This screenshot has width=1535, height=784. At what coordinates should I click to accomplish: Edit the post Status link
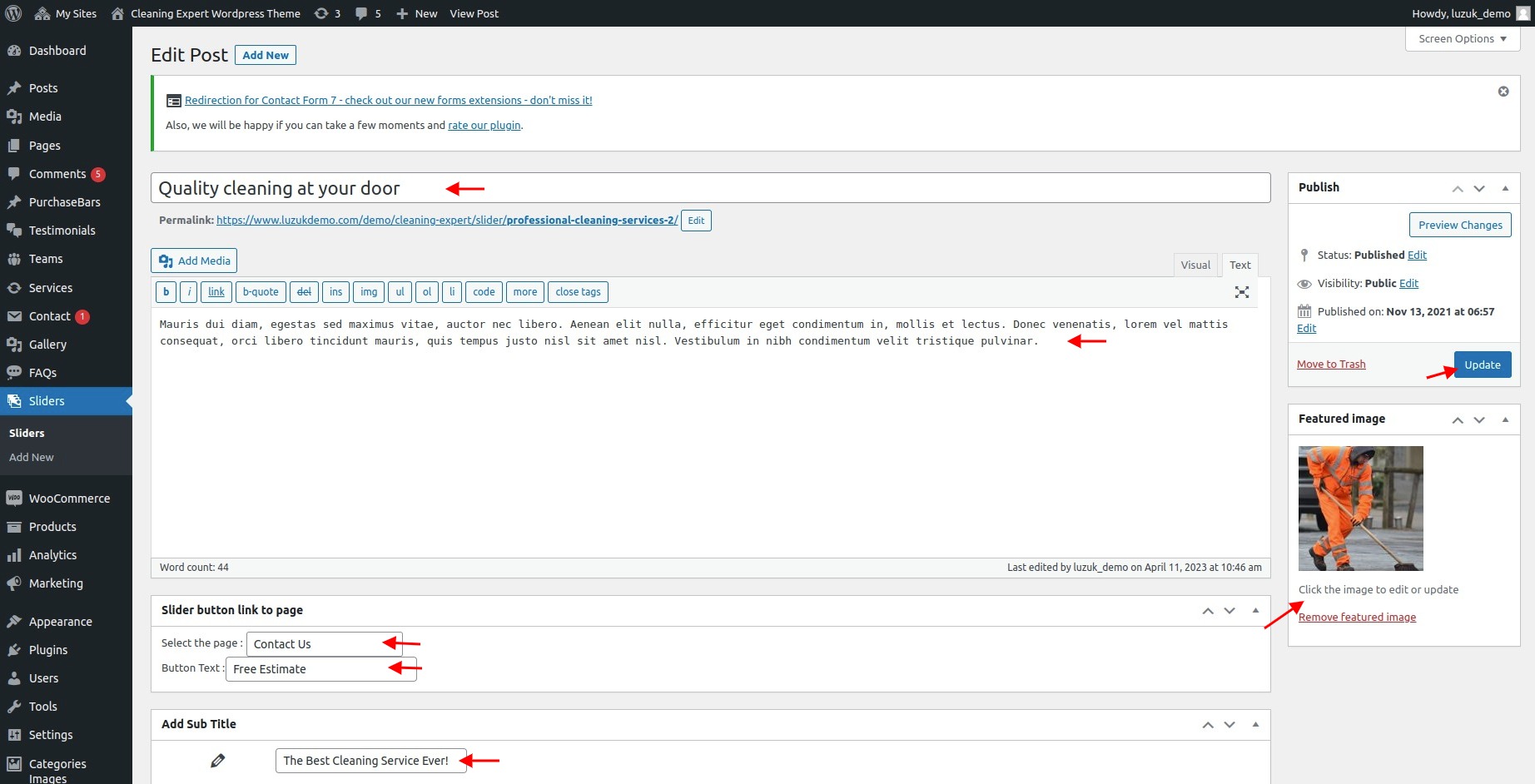1417,255
